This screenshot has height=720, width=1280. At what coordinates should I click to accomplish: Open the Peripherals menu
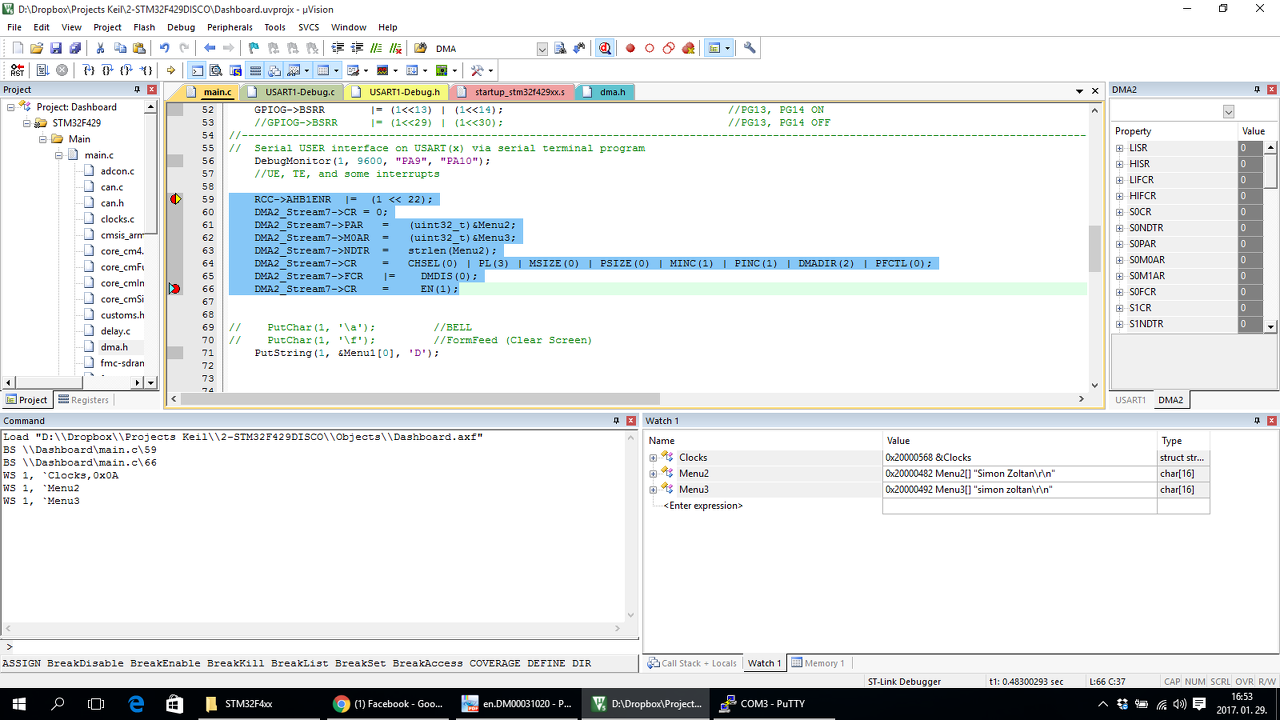click(229, 27)
